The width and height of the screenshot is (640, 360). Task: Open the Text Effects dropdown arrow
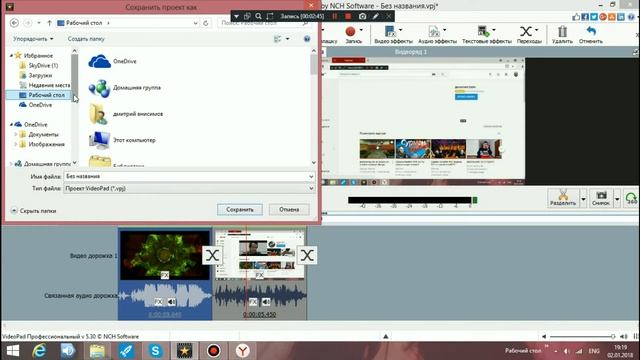(x=493, y=30)
